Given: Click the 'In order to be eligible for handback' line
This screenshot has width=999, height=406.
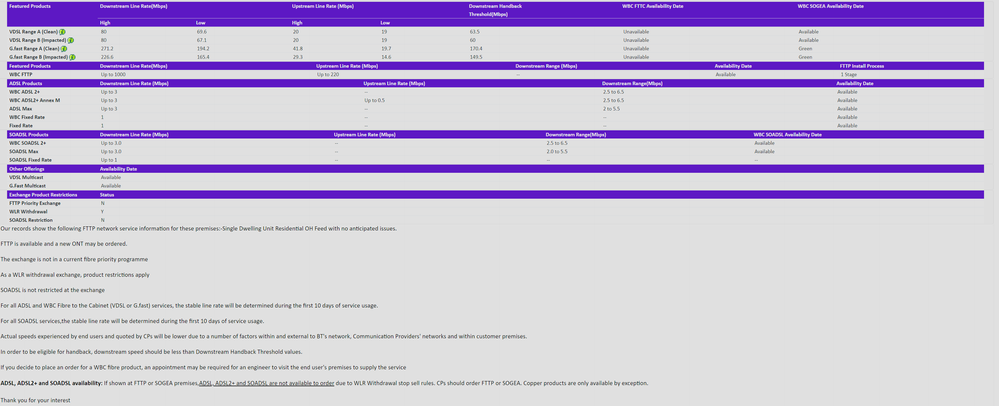Looking at the screenshot, I should [152, 352].
